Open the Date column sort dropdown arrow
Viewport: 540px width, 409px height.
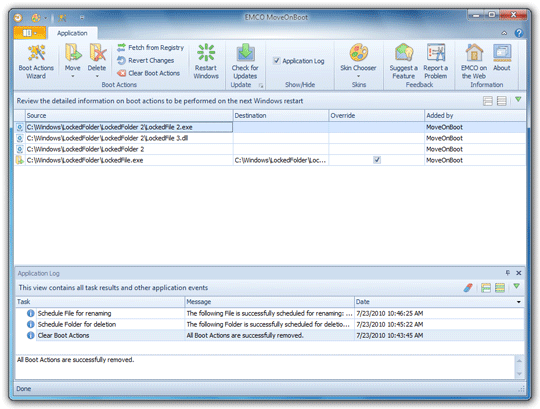519,302
